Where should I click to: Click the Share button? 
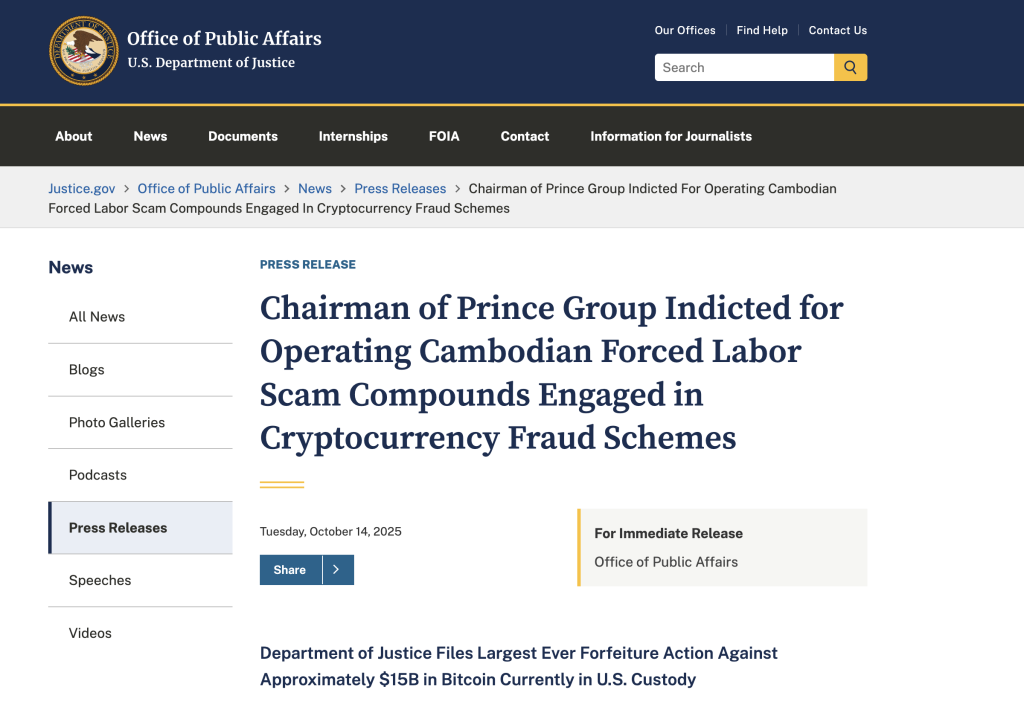coord(290,569)
